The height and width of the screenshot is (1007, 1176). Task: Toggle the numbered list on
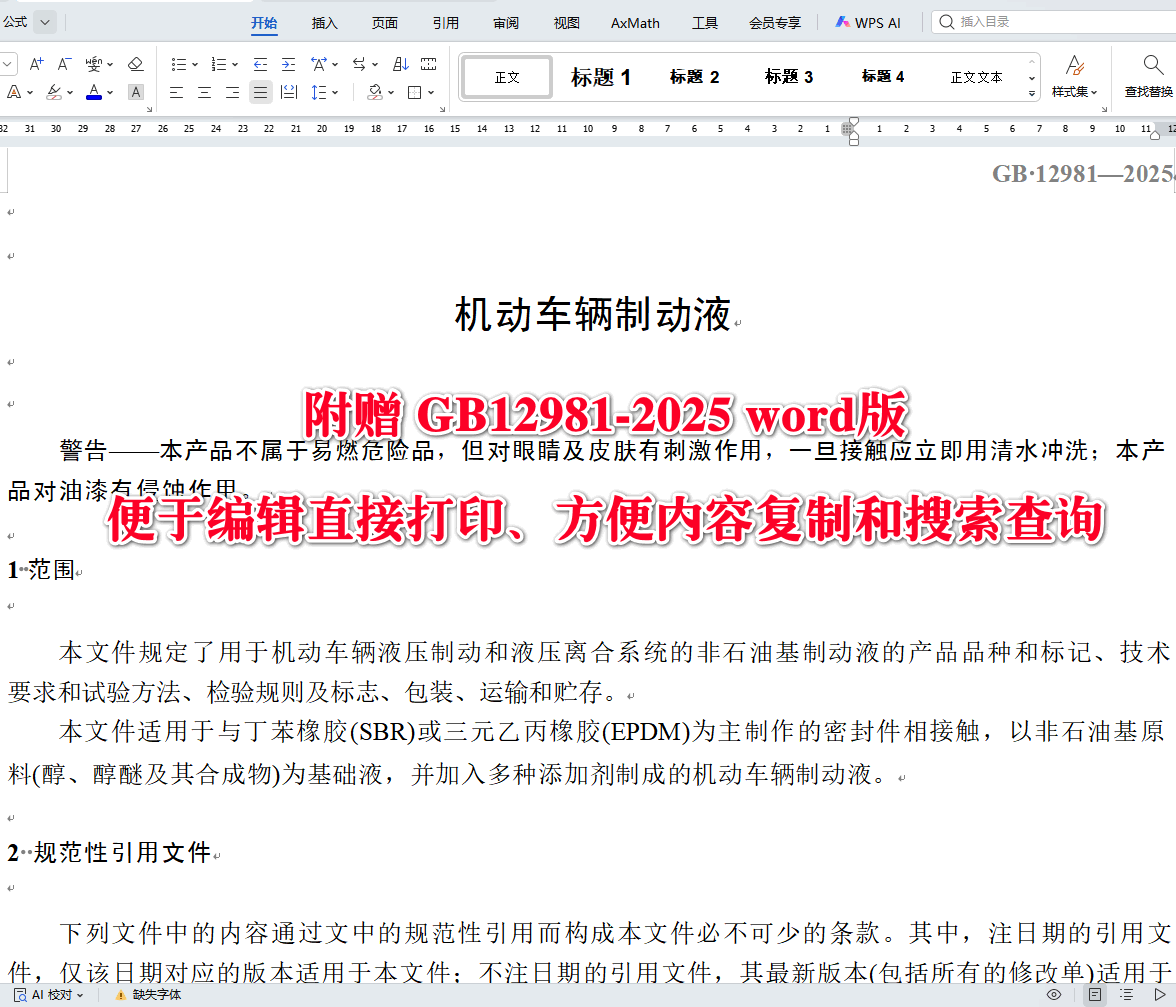coord(219,64)
